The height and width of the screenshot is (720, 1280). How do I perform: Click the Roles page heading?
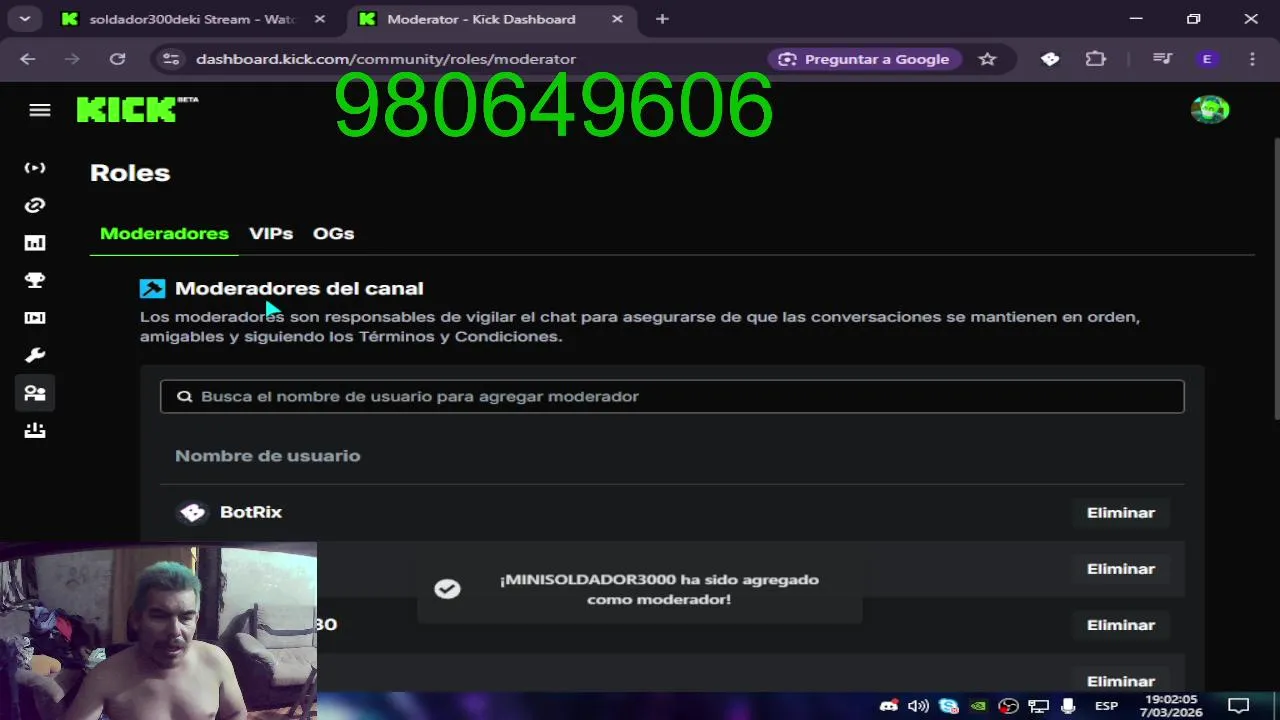click(130, 173)
